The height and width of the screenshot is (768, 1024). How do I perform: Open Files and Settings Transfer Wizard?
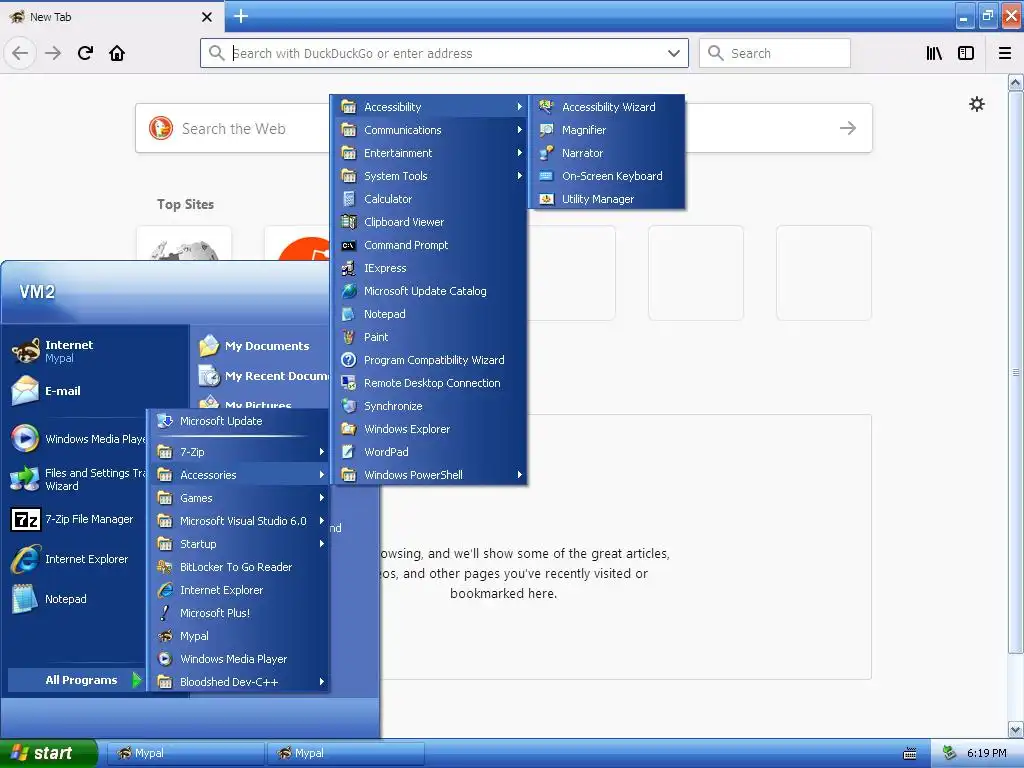78,479
